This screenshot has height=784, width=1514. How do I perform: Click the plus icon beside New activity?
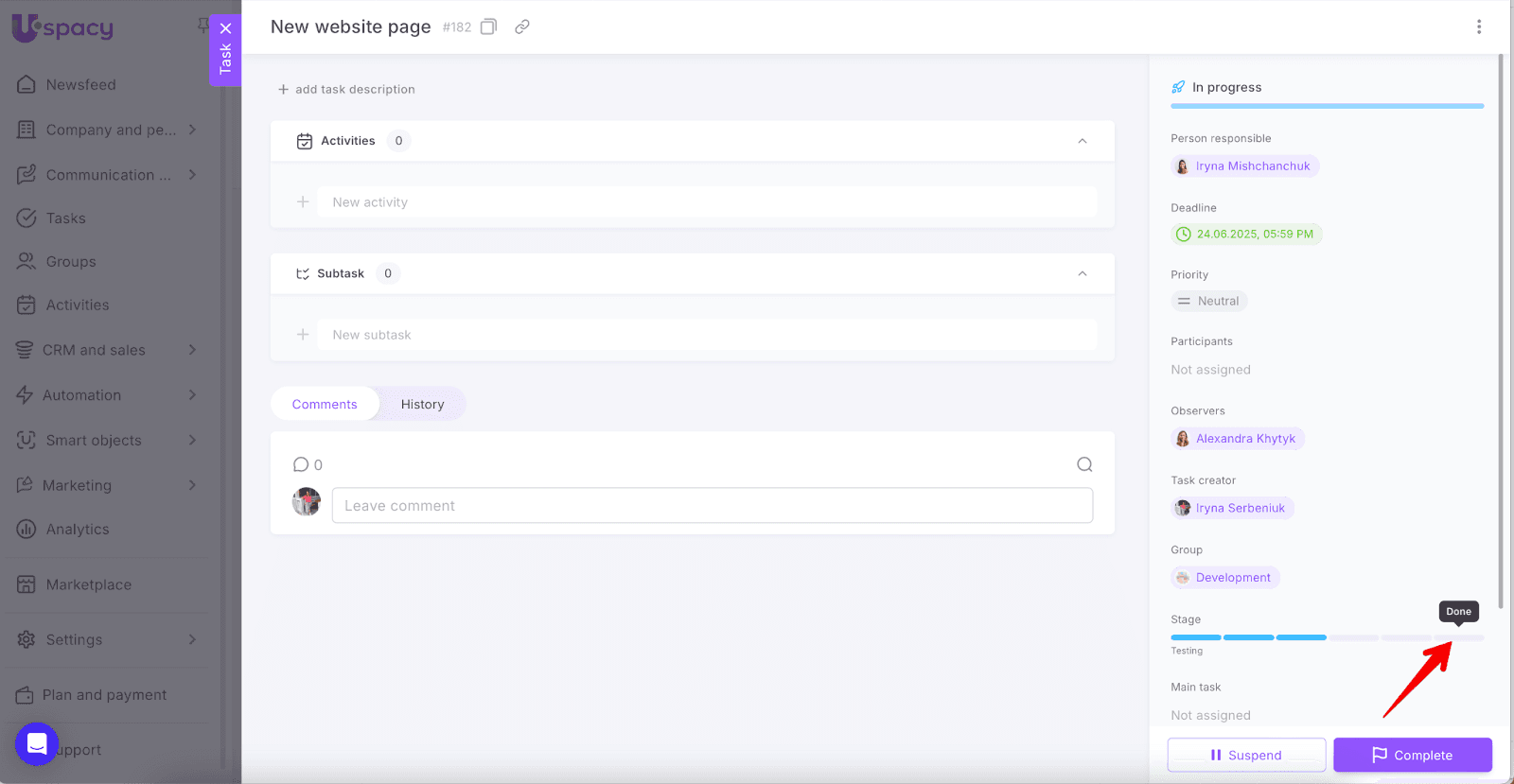pyautogui.click(x=303, y=202)
